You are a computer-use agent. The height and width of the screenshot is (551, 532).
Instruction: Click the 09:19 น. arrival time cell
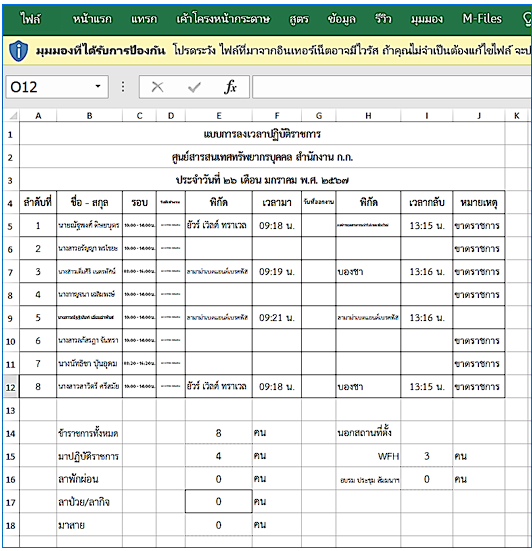pyautogui.click(x=277, y=271)
